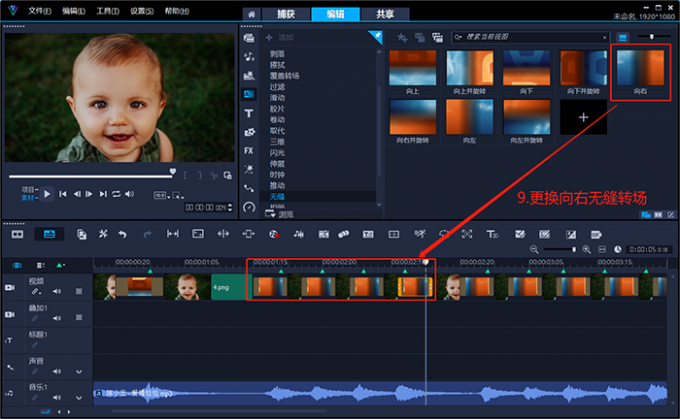Open the 工具 (Tools) menu

click(108, 11)
